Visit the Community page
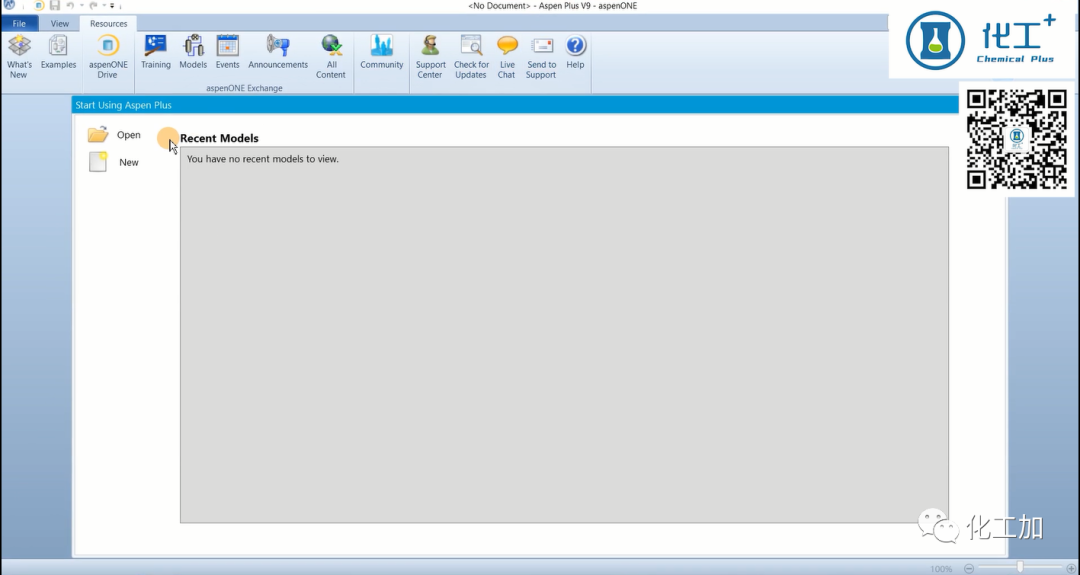This screenshot has width=1080, height=575. point(381,53)
